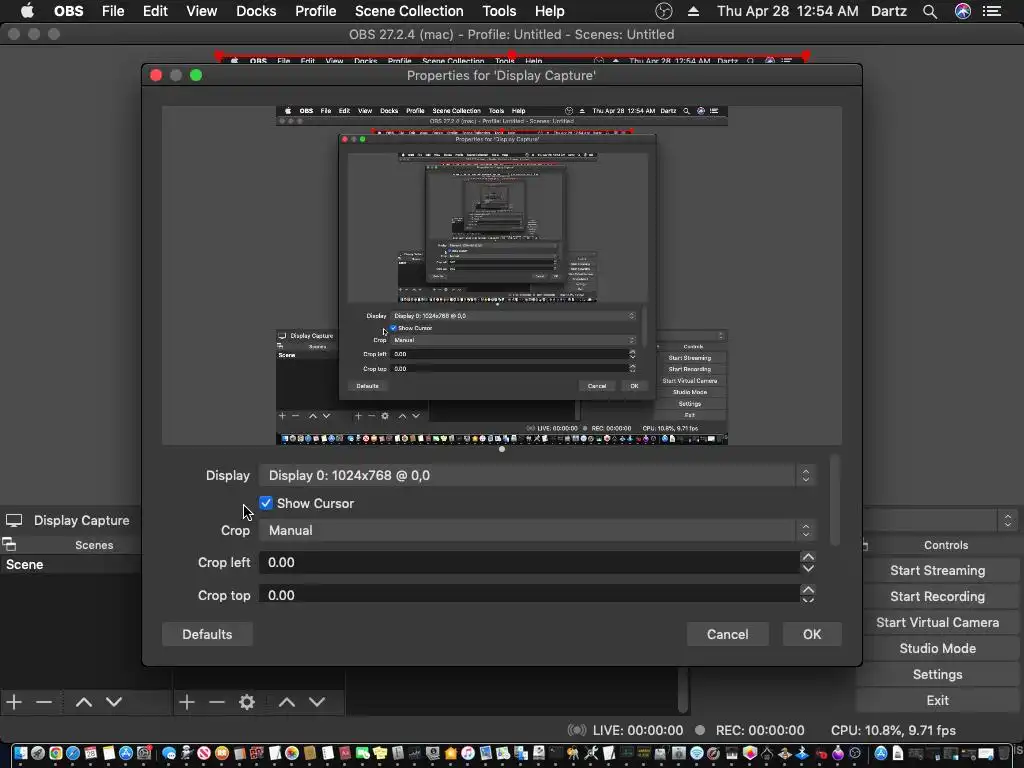
Task: Click the preview splitter handle dot
Action: point(502,449)
